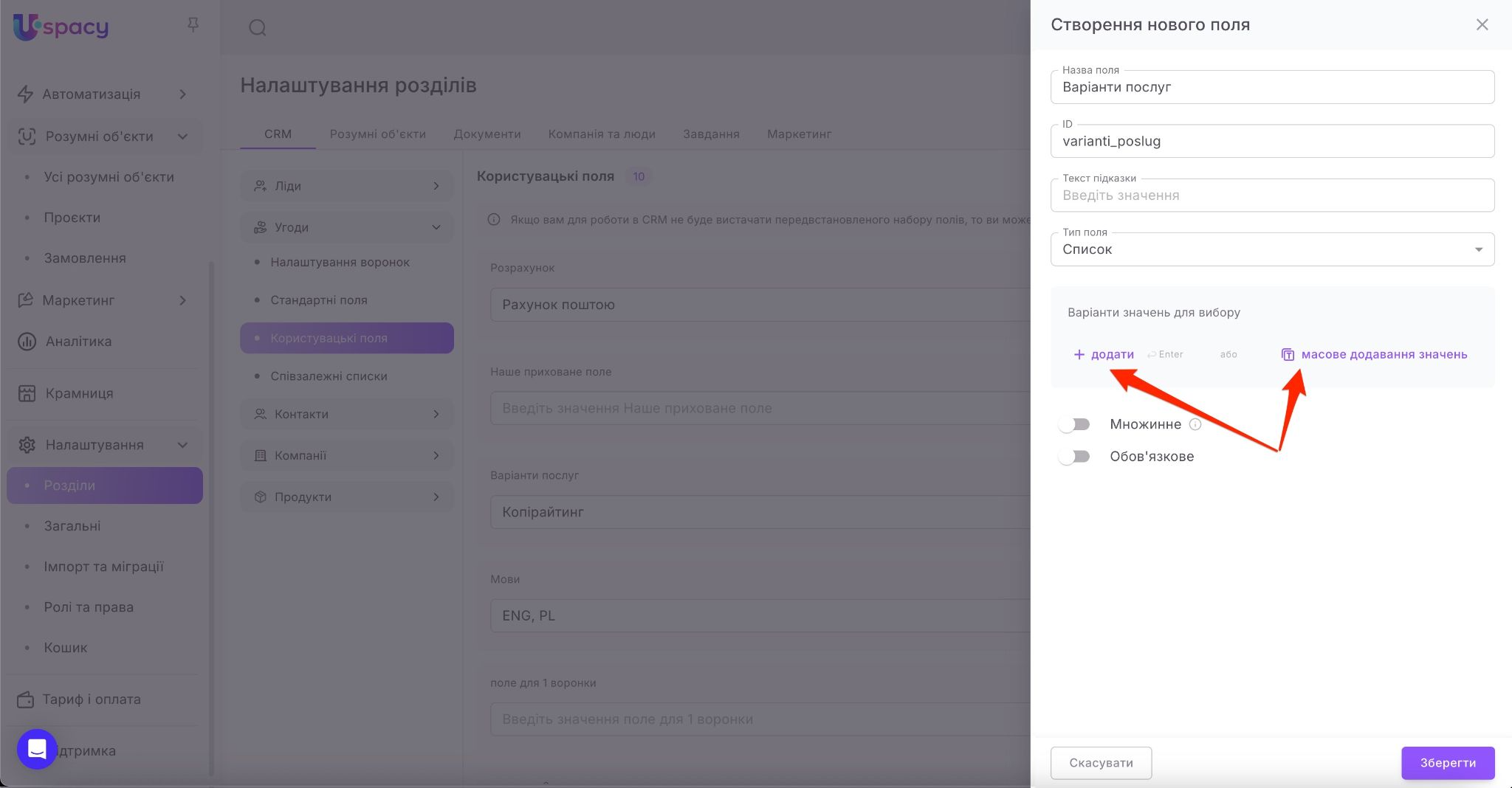
Task: Expand the Маркетинг sidebar menu
Action: coord(182,300)
